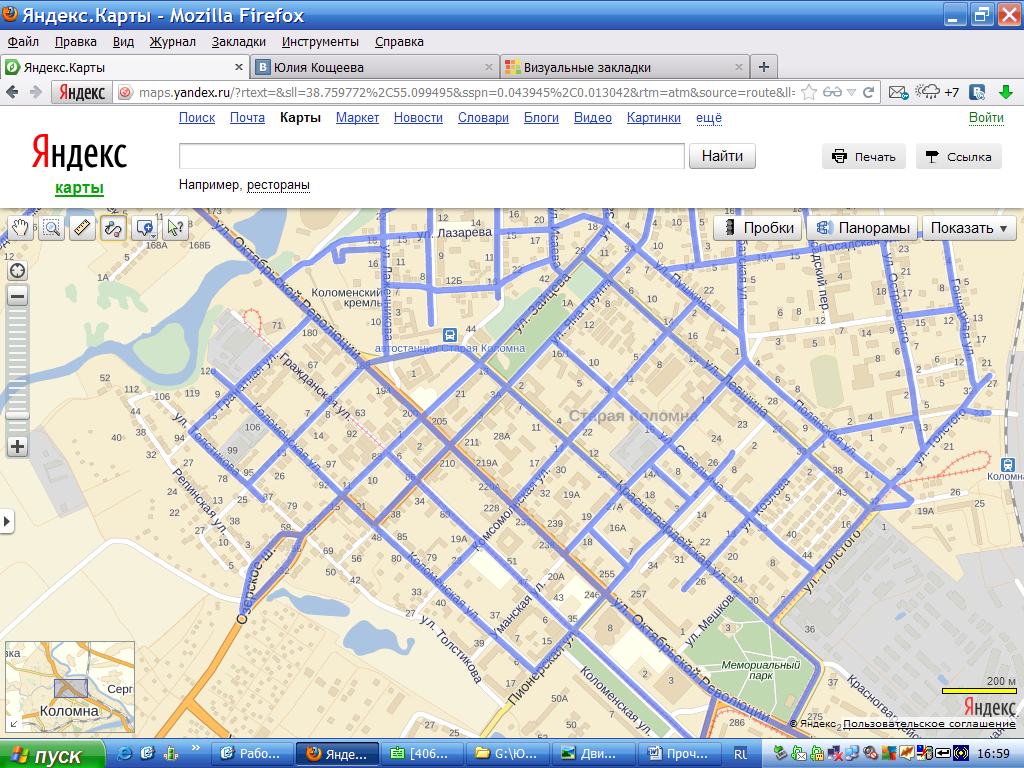Bookmark page with the star icon
Viewport: 1024px width, 768px height.
pos(808,92)
